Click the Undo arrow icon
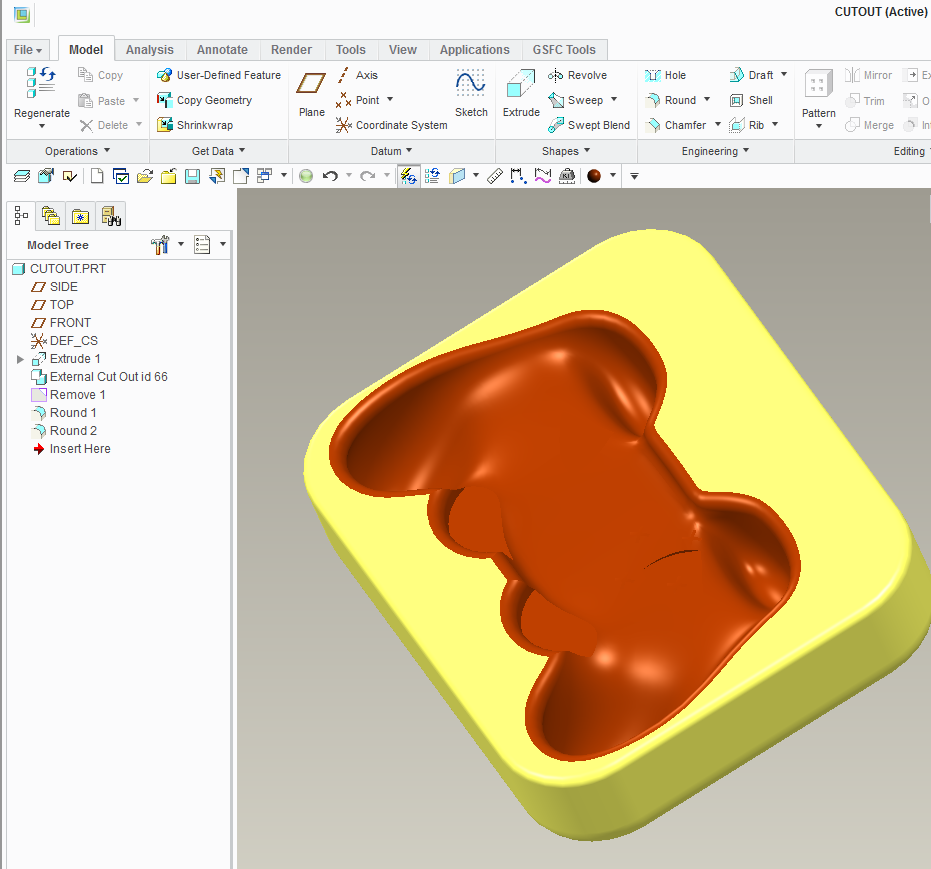The height and width of the screenshot is (869, 931). pos(331,176)
